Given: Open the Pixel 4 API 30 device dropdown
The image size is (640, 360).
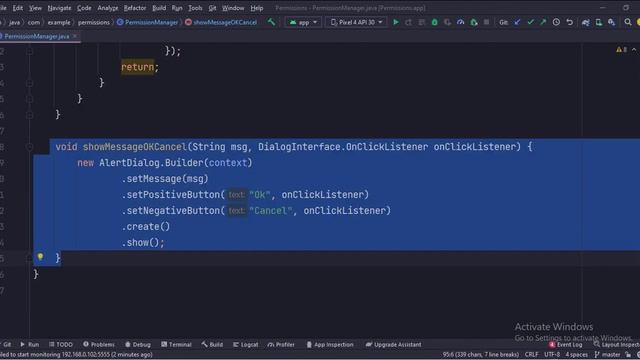Looking at the screenshot, I should pos(356,22).
